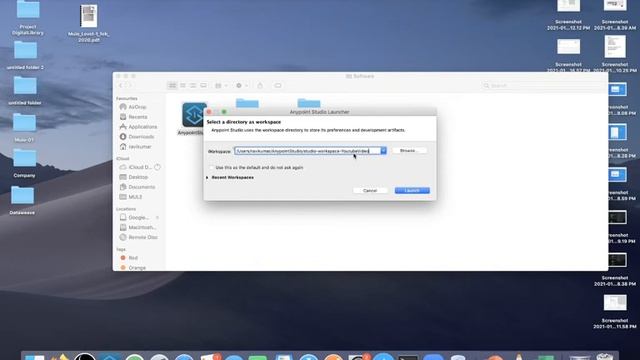Open Recents in the Finder sidebar
Viewport: 640px width, 360px height.
(139, 117)
